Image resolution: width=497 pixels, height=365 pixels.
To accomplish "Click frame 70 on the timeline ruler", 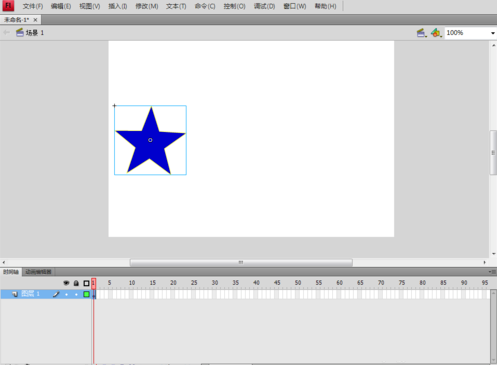I will [x=381, y=283].
